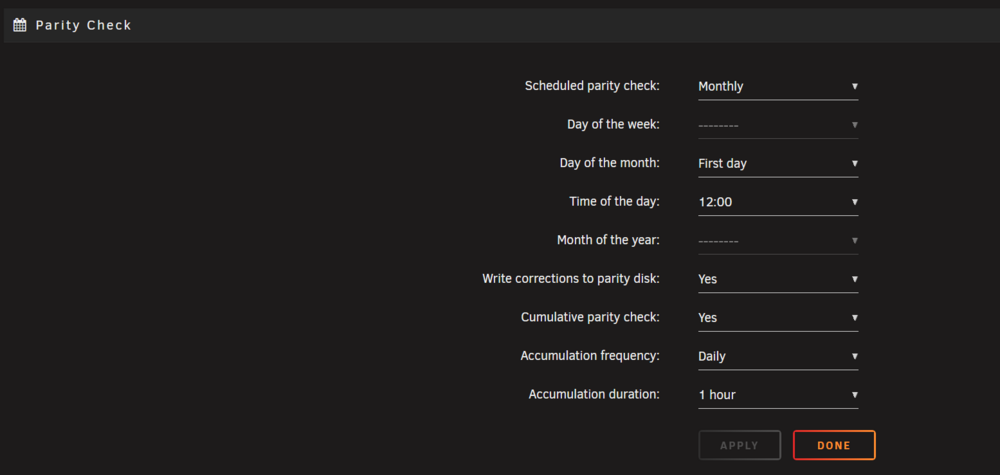This screenshot has height=475, width=1000.
Task: Click the Time of the day label
Action: [614, 201]
